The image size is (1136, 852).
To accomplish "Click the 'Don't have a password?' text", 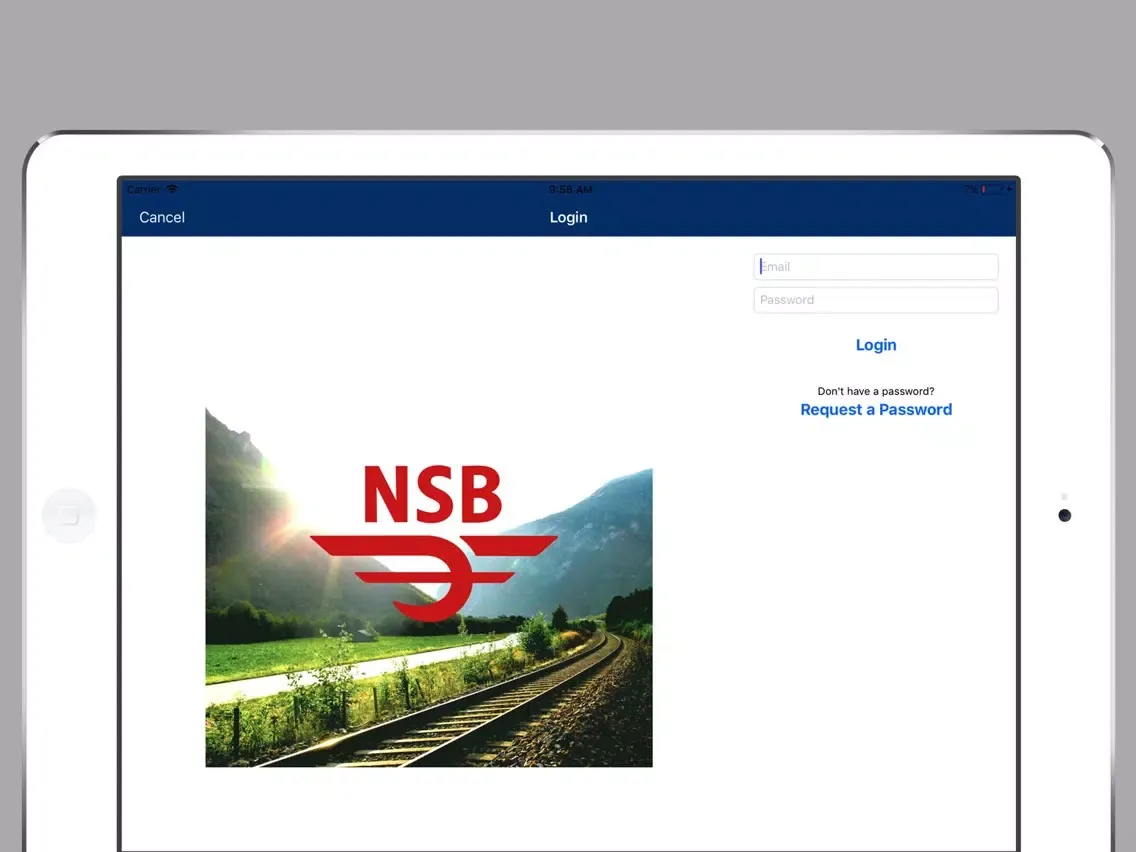I will click(x=876, y=391).
